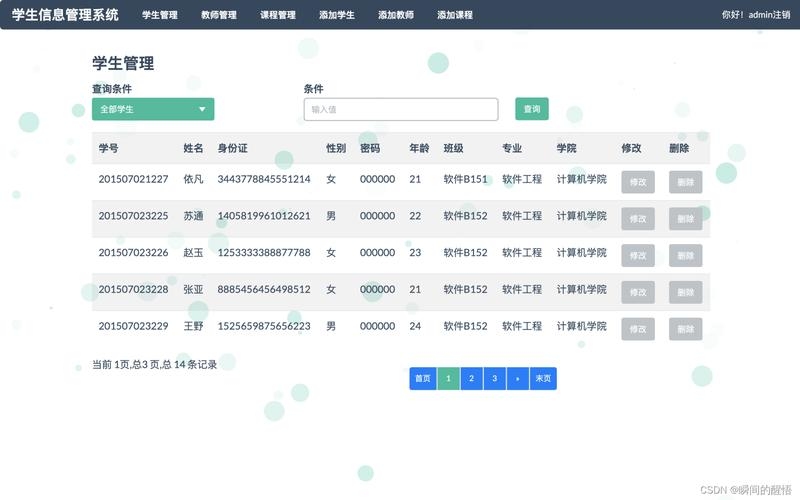Image resolution: width=800 pixels, height=500 pixels.
Task: Click the name 苏通 in table
Action: click(193, 216)
